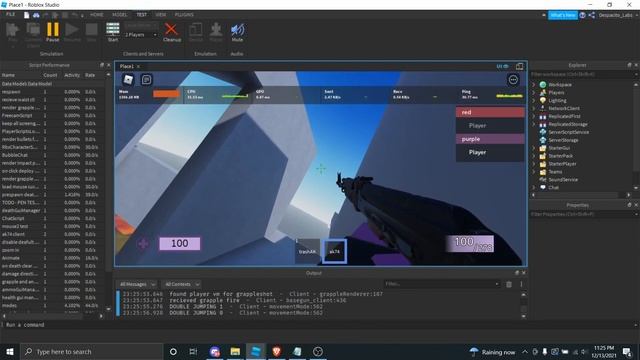
Task: Open the VIEW ribbon tab
Action: pos(161,15)
